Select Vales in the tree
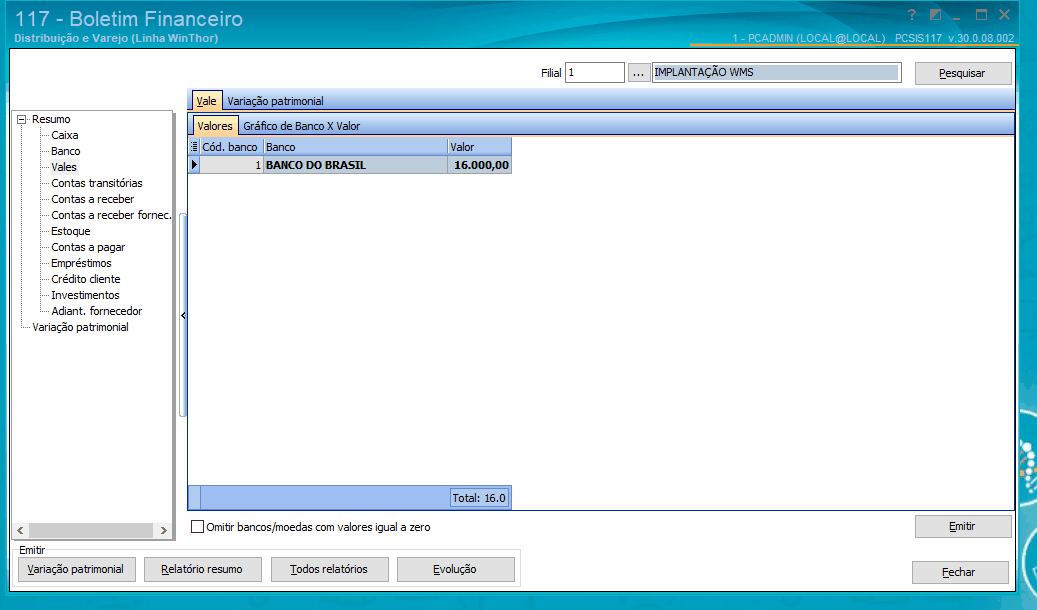The width and height of the screenshot is (1037, 610). click(64, 167)
